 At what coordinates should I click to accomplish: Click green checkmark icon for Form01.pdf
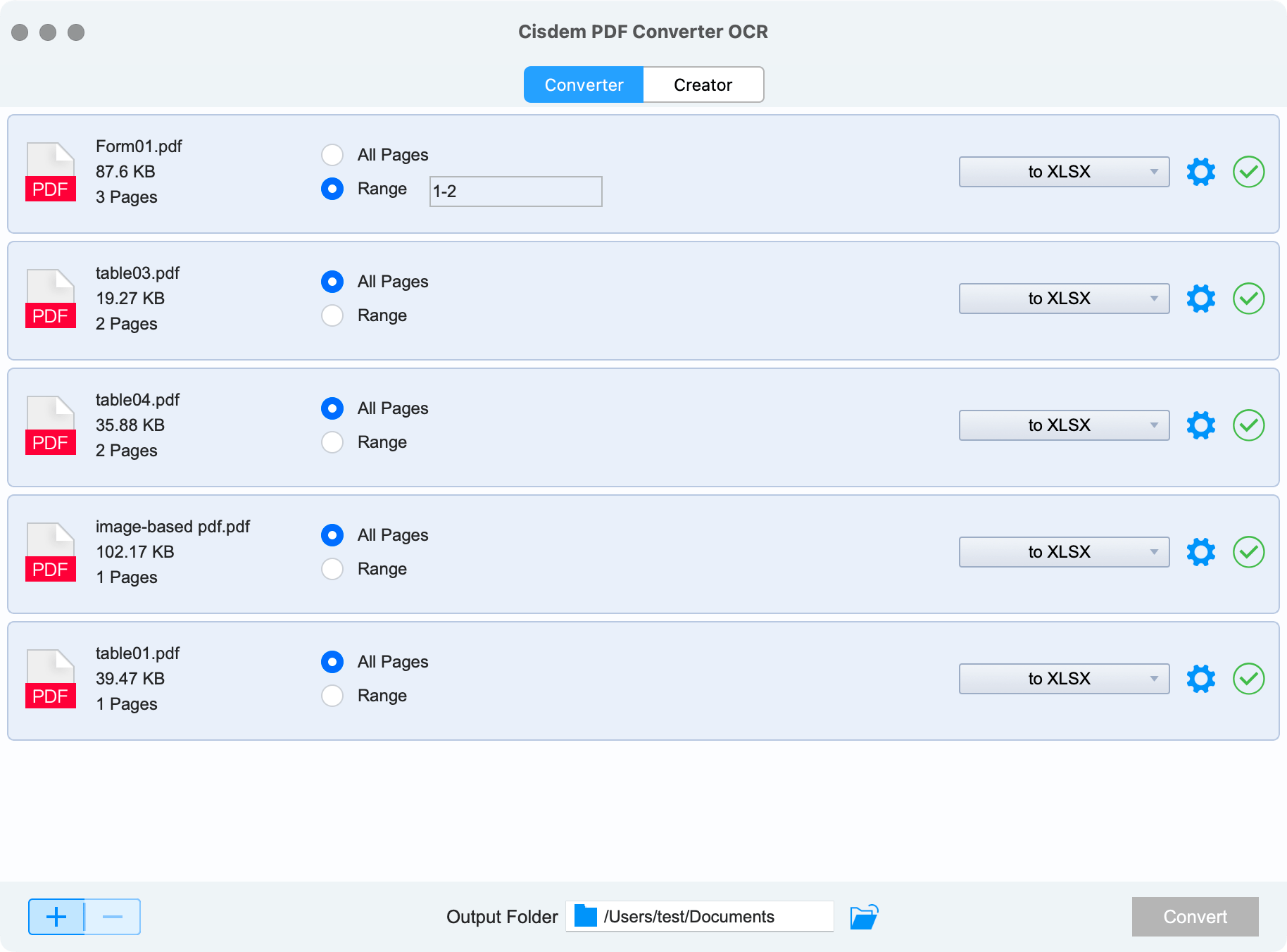click(x=1248, y=172)
